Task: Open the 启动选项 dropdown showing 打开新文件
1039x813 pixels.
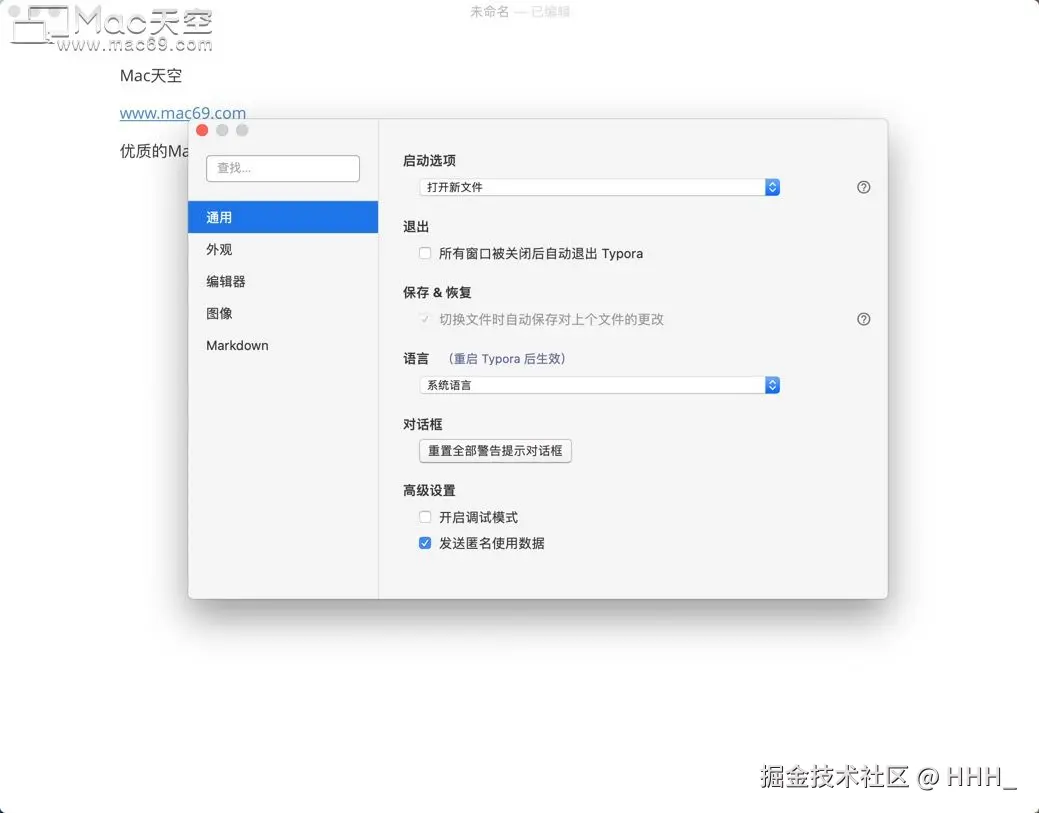Action: (600, 187)
